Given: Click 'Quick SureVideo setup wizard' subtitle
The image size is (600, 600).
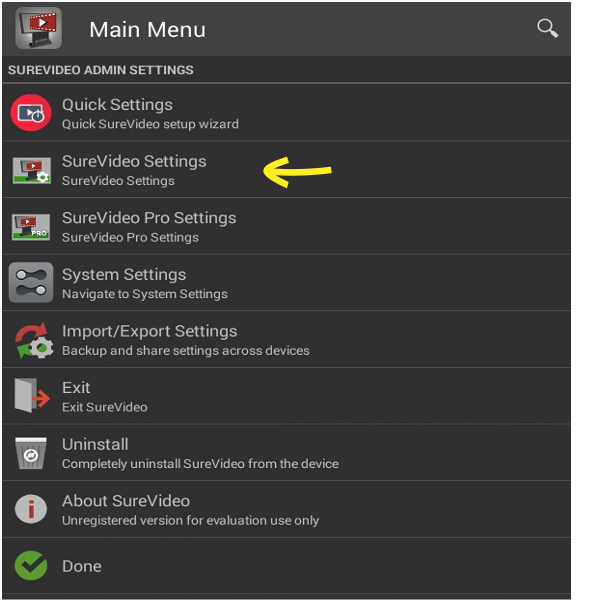Looking at the screenshot, I should [x=150, y=124].
